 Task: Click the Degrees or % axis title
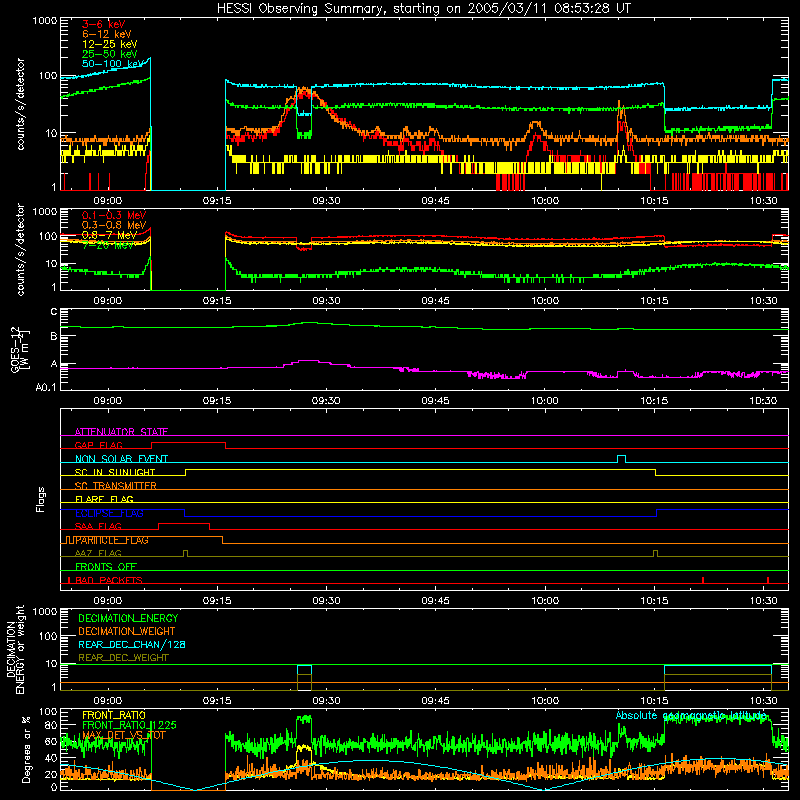tap(26, 749)
